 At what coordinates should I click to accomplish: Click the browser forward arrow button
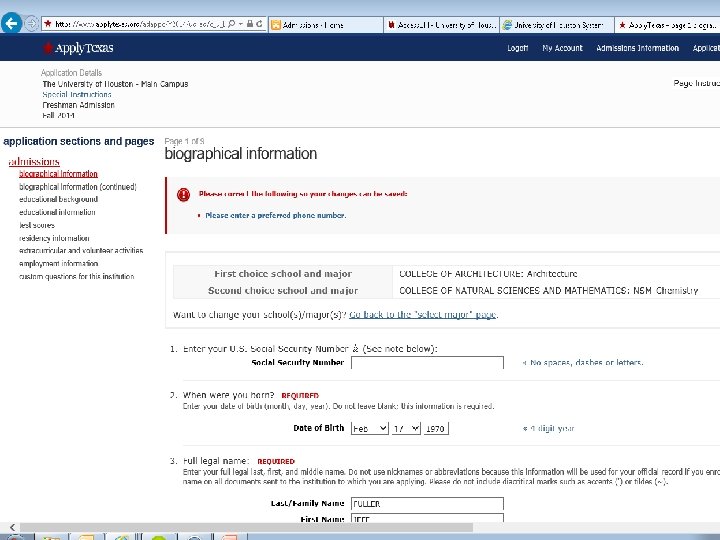31,23
